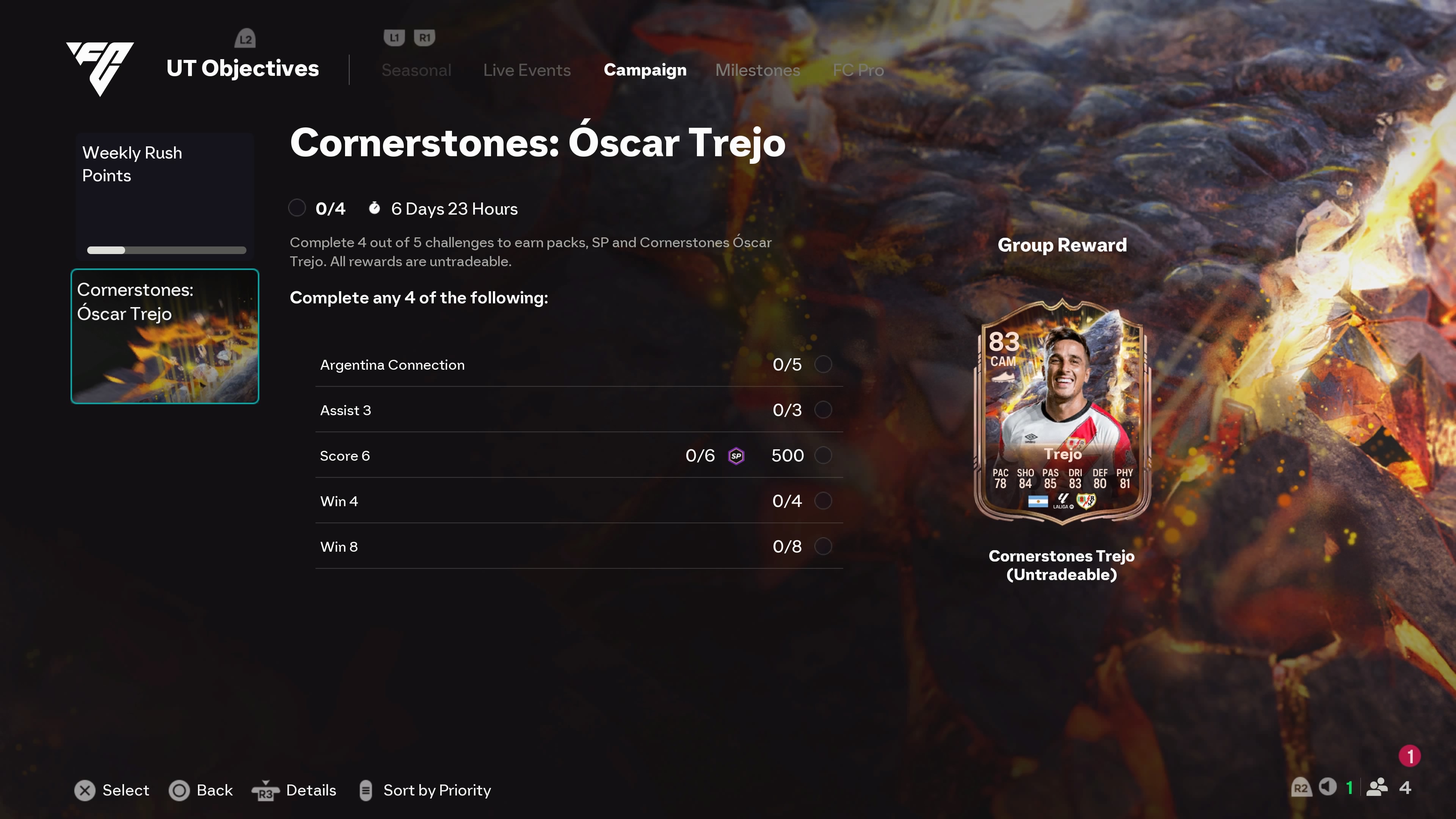Toggle the Win 8 completion circle
This screenshot has height=819, width=1456.
(x=823, y=546)
